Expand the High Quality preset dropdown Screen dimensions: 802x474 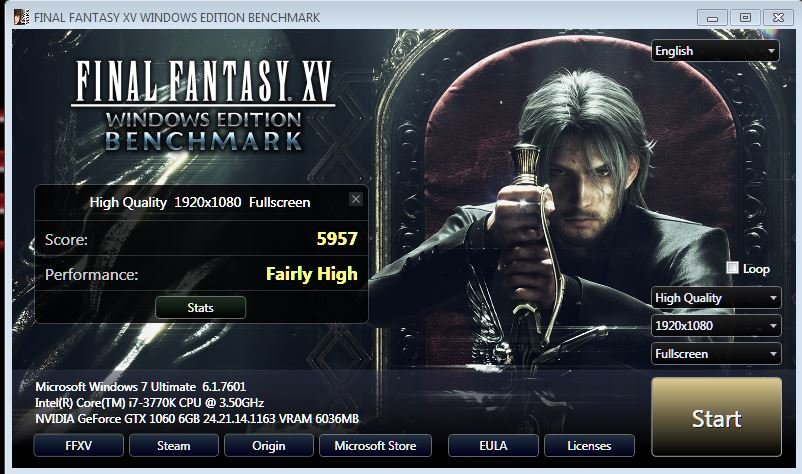(716, 298)
